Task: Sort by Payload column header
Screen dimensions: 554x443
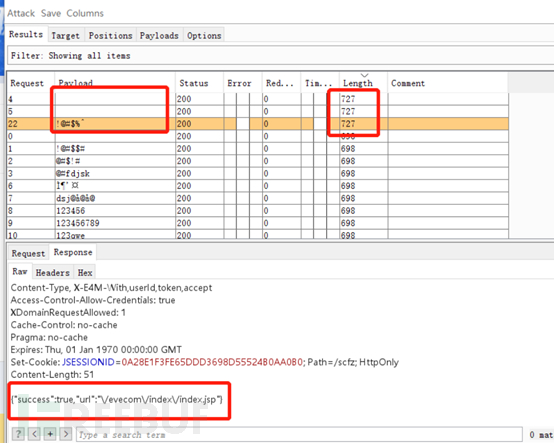Action: 115,83
